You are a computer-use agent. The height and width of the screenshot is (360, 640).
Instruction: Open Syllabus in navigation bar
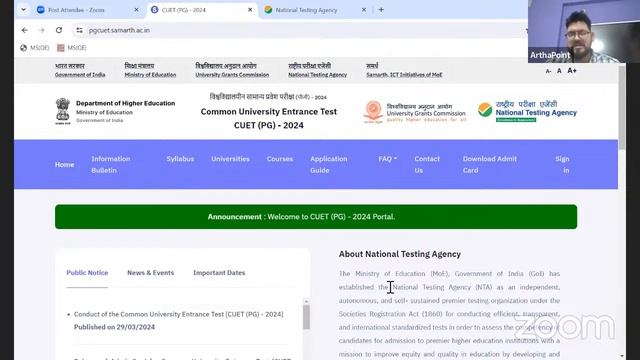coord(180,159)
